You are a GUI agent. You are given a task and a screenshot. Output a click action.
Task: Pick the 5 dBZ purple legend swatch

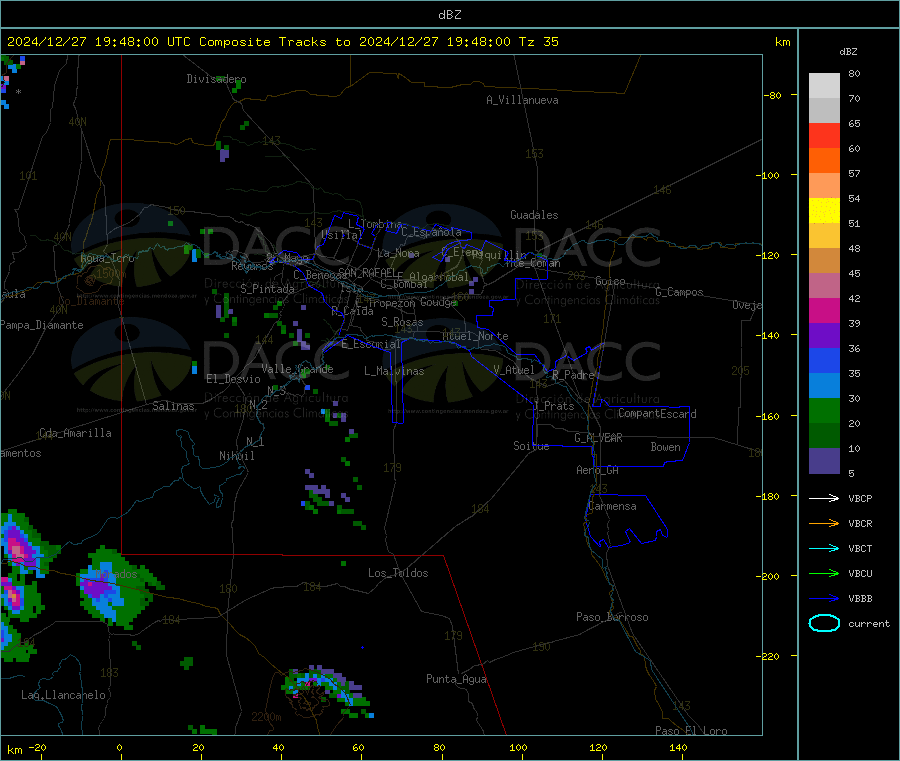click(x=824, y=461)
